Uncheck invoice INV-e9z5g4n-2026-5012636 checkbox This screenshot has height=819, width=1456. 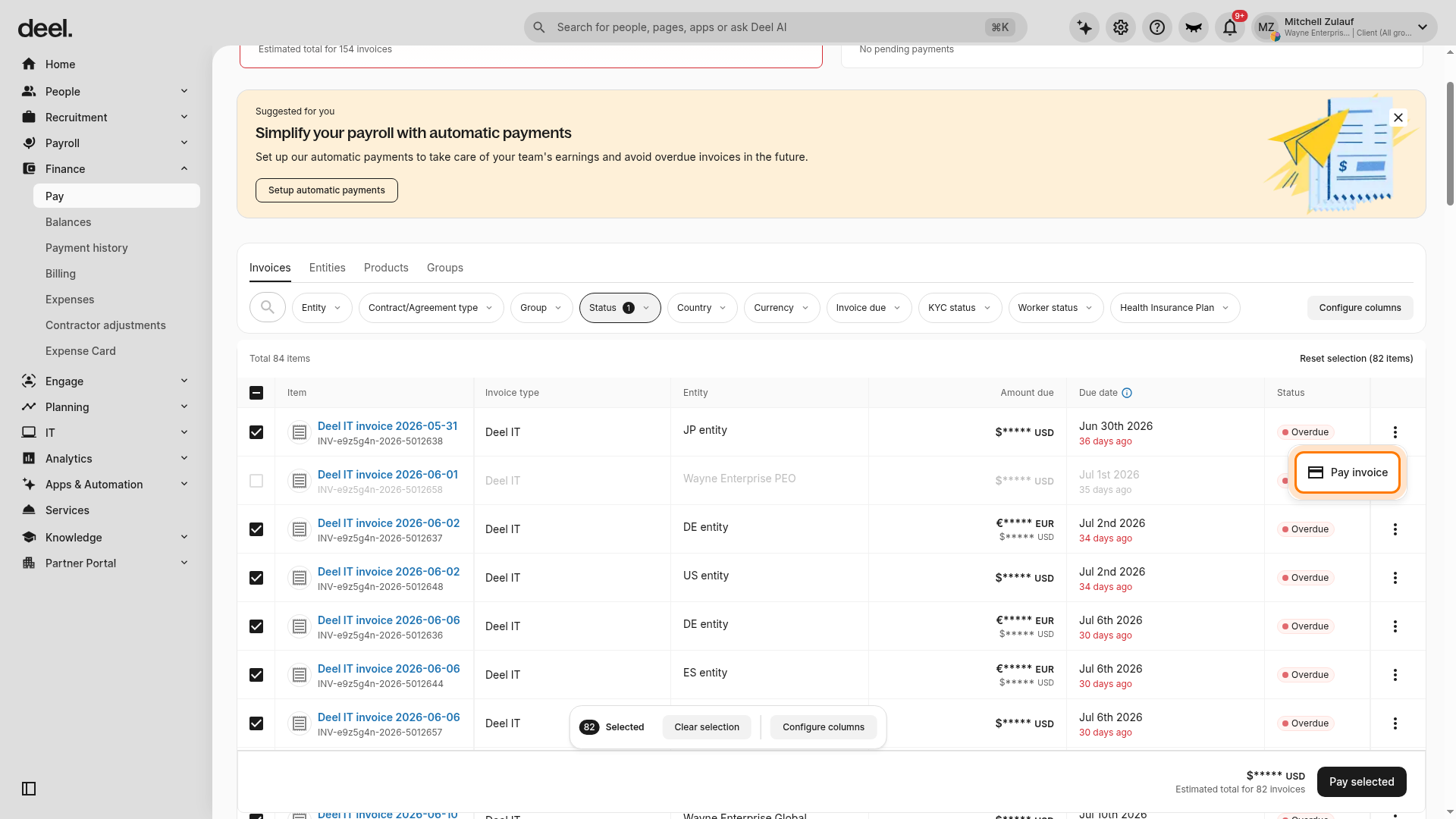256,626
